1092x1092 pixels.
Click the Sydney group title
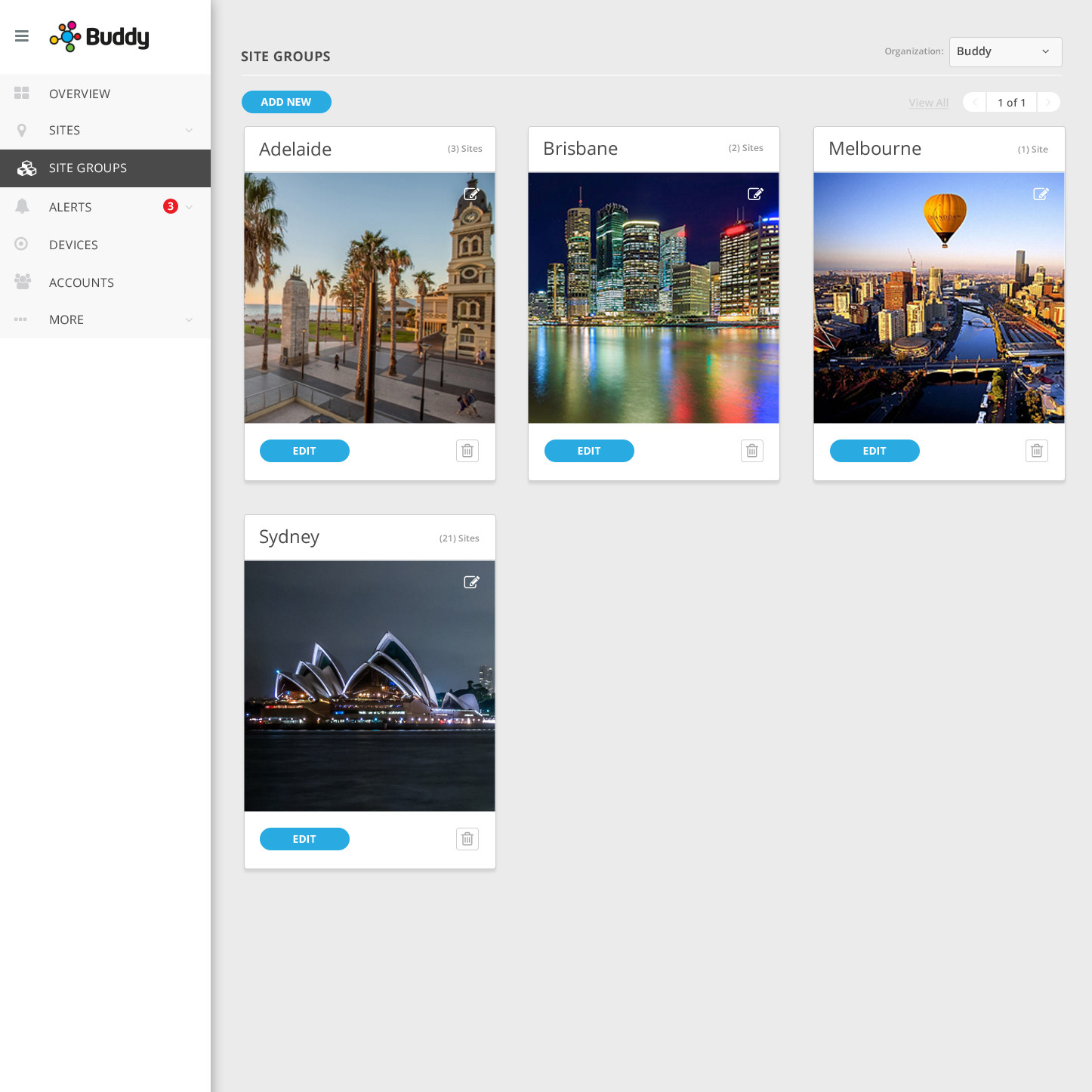289,537
